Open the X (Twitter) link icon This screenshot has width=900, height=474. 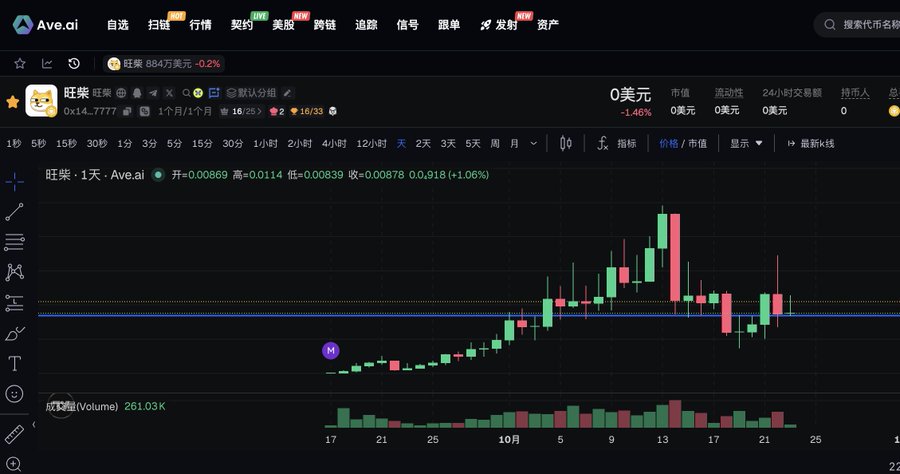click(x=169, y=92)
